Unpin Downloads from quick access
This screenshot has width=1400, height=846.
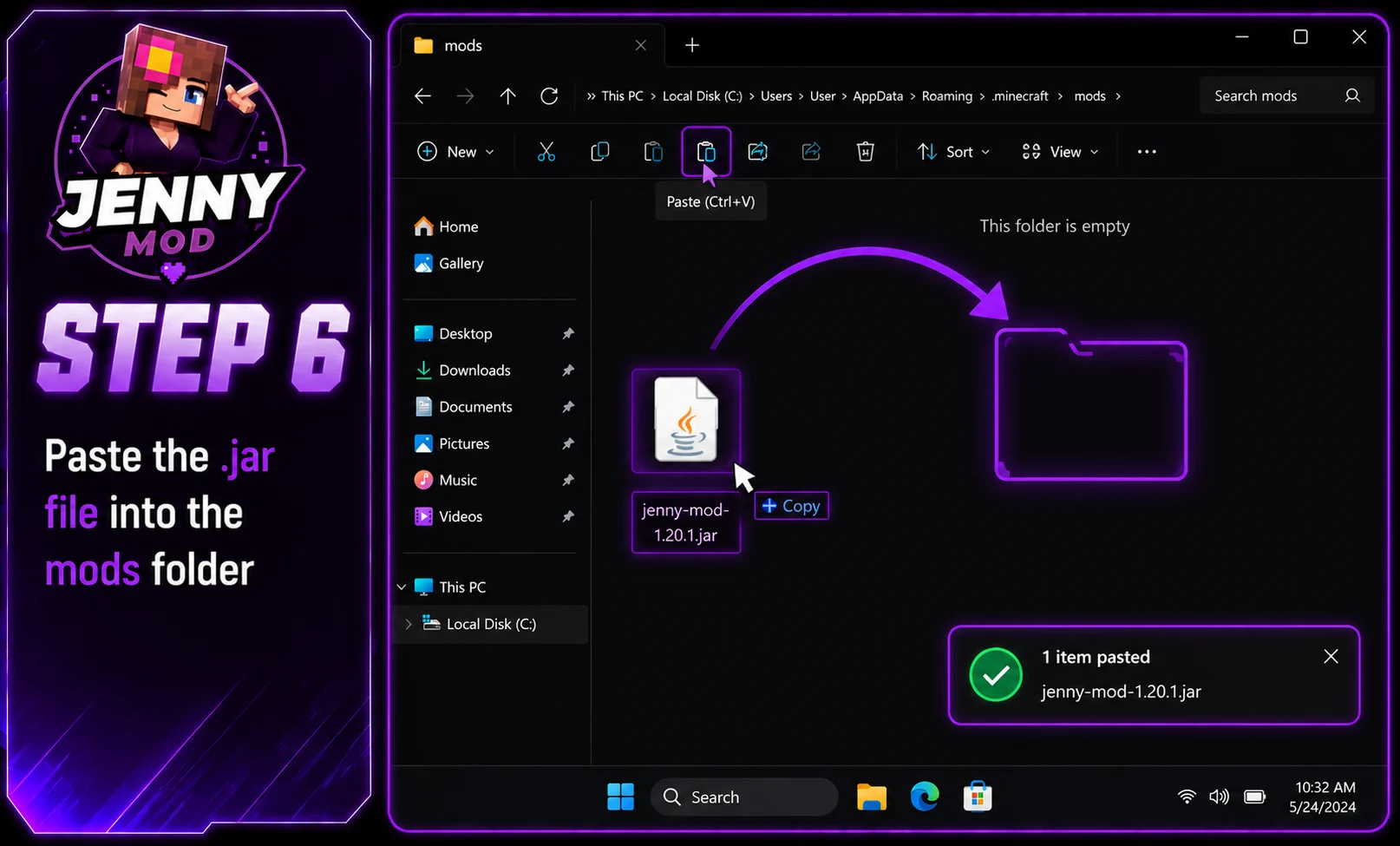click(x=568, y=371)
